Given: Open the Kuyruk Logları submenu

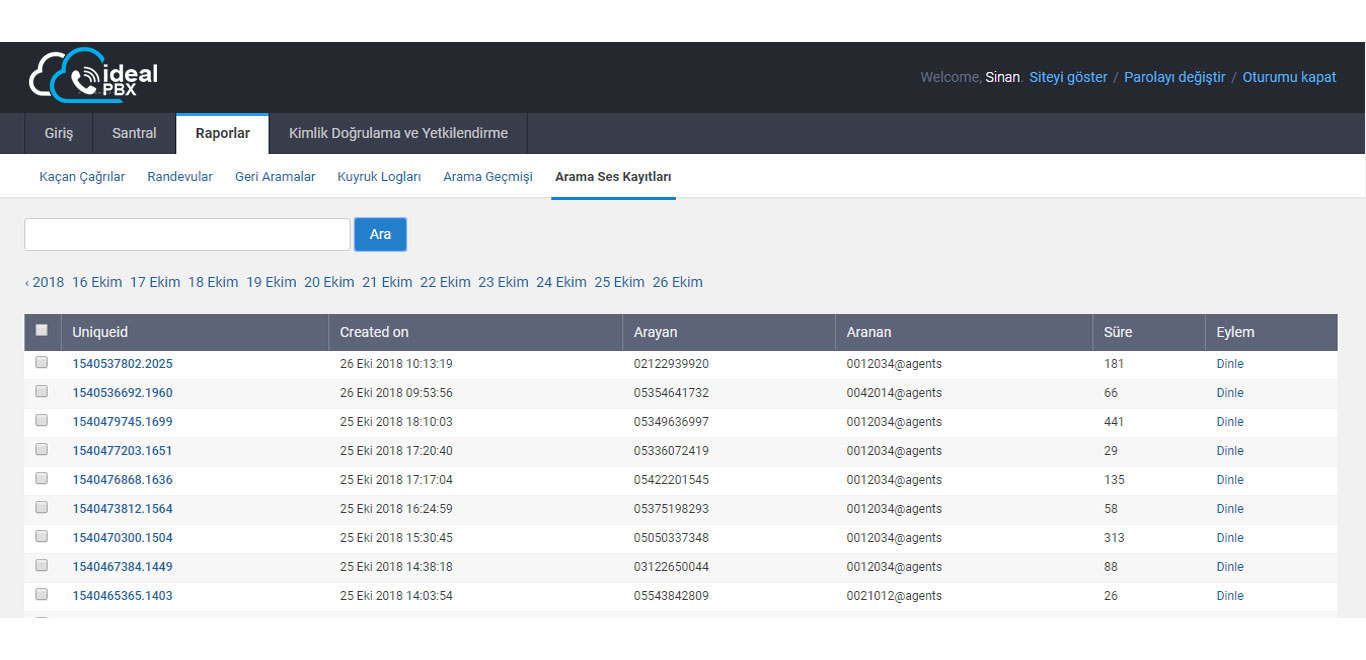Looking at the screenshot, I should click(x=379, y=177).
